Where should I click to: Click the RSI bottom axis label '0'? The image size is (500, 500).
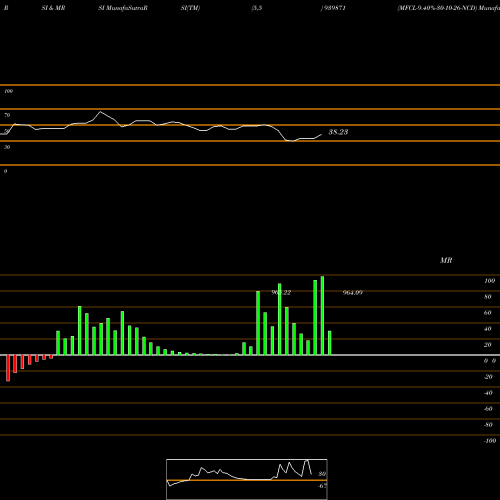pos(5,171)
